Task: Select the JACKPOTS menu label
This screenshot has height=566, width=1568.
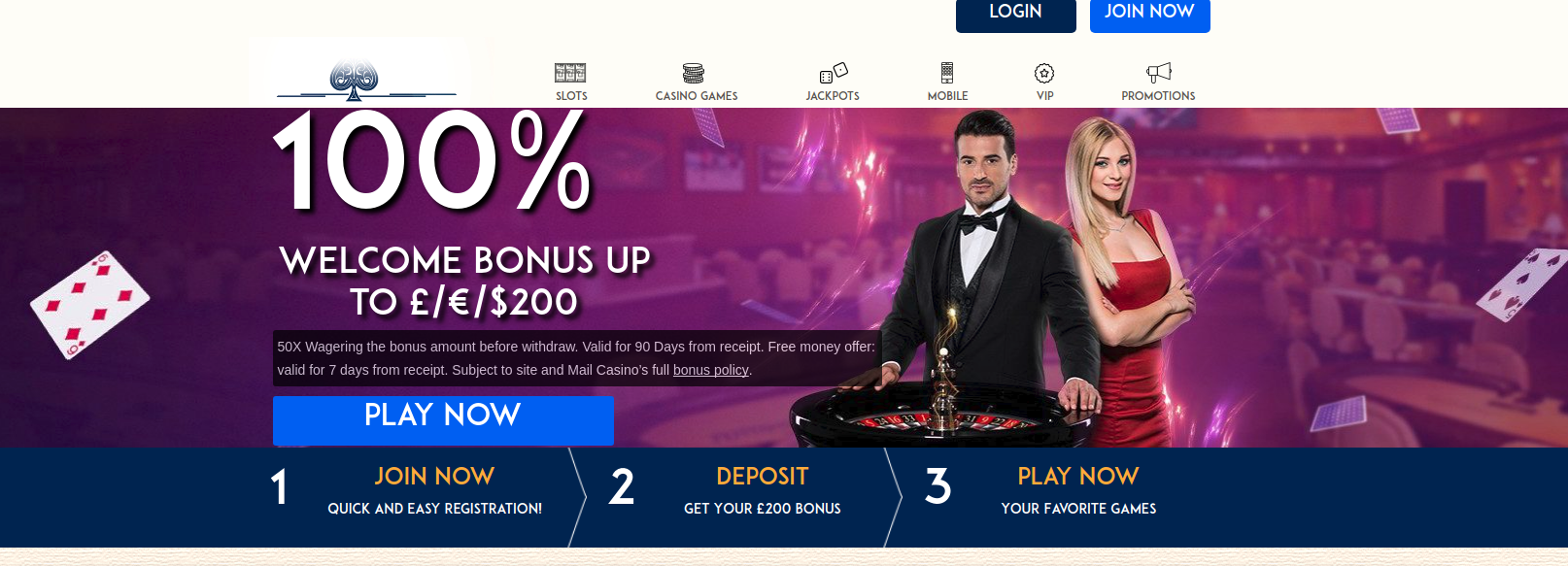Action: pyautogui.click(x=833, y=96)
